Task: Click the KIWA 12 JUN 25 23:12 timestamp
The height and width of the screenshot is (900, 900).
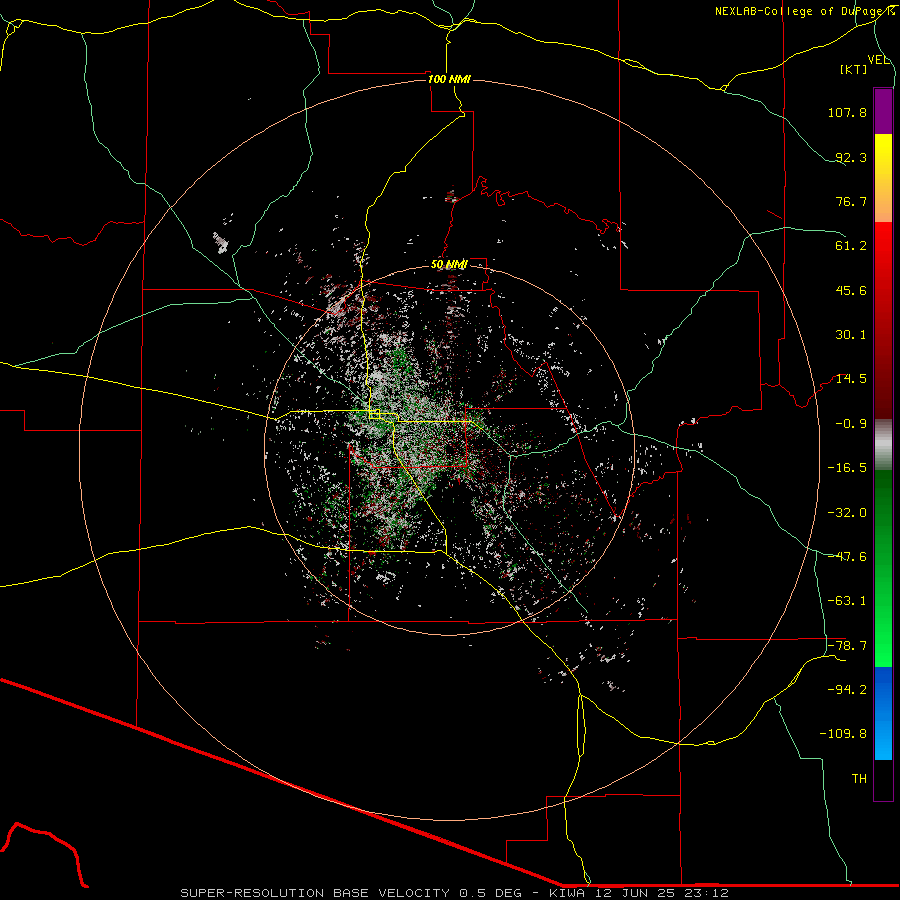Action: pos(639,893)
